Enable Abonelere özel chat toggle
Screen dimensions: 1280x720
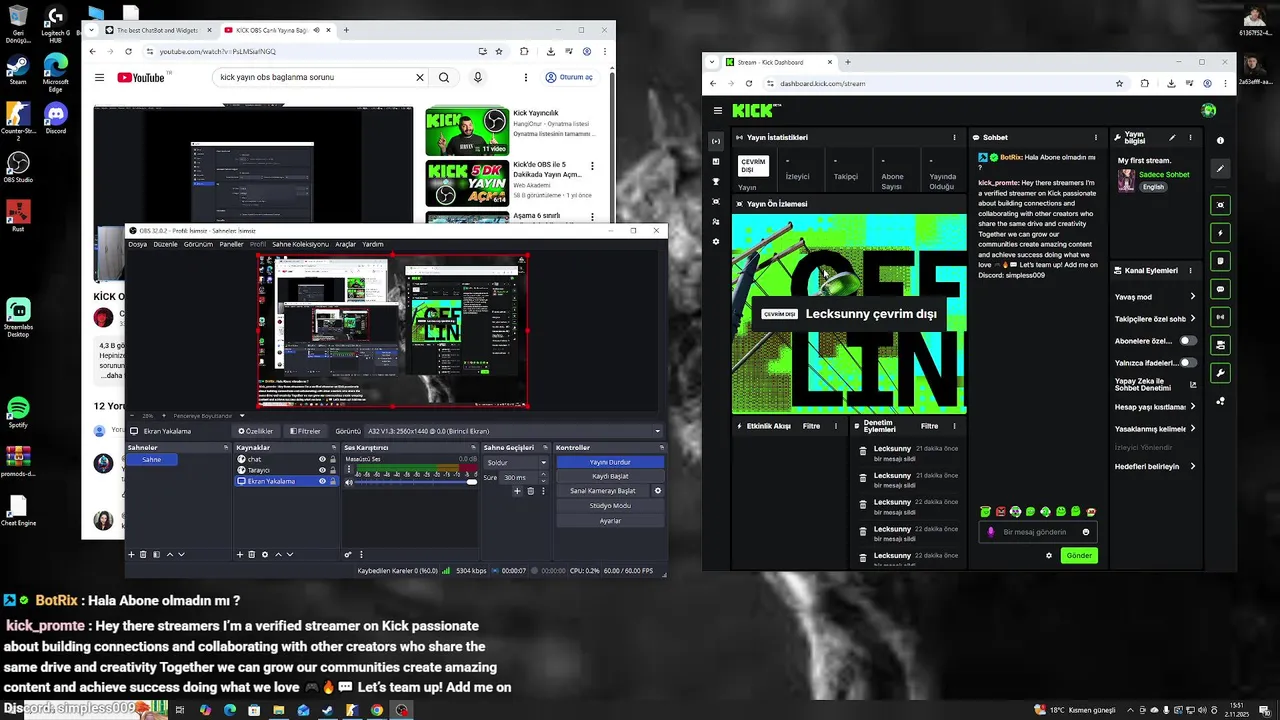click(1187, 341)
